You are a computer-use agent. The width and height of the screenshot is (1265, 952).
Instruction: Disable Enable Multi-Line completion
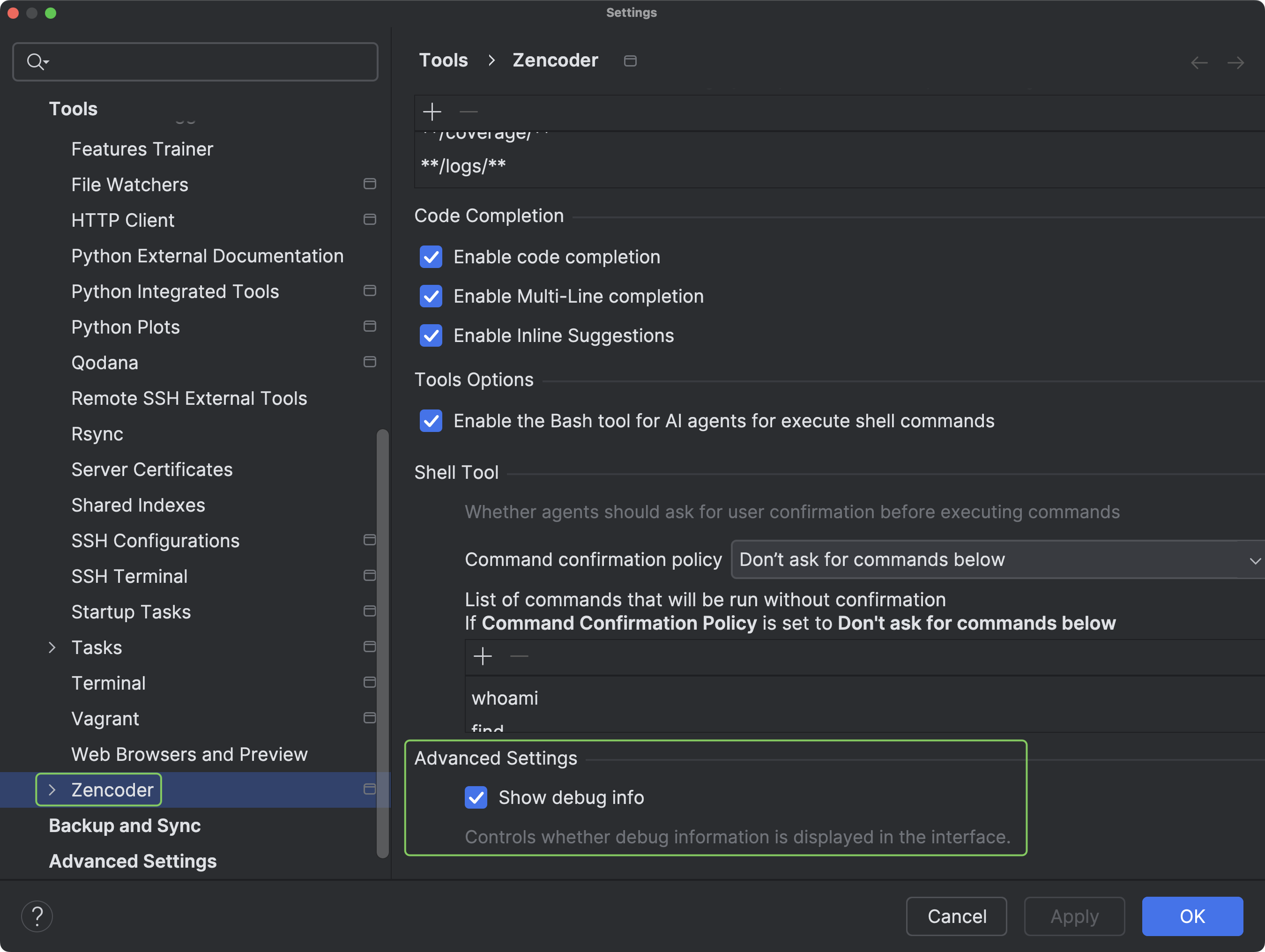(431, 296)
